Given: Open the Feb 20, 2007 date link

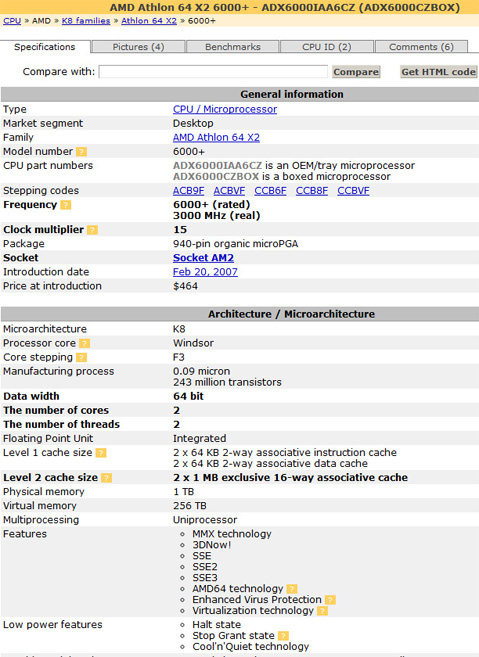Looking at the screenshot, I should pyautogui.click(x=205, y=272).
